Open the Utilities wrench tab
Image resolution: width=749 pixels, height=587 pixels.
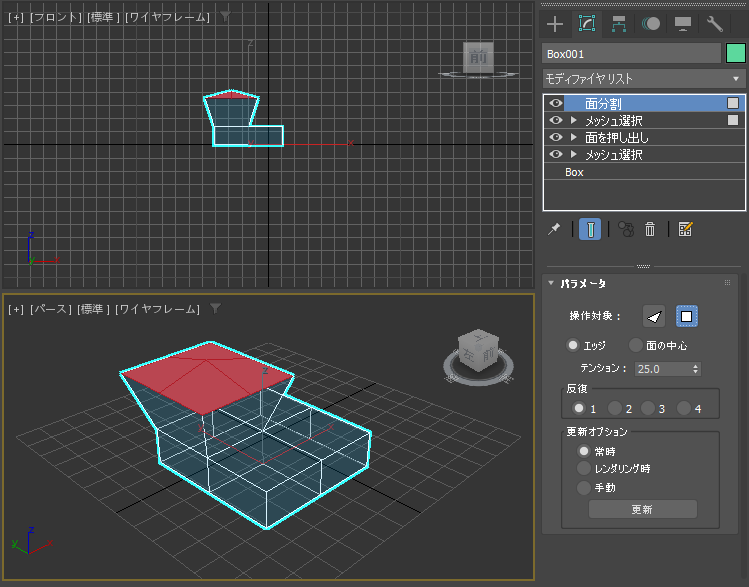(x=715, y=24)
